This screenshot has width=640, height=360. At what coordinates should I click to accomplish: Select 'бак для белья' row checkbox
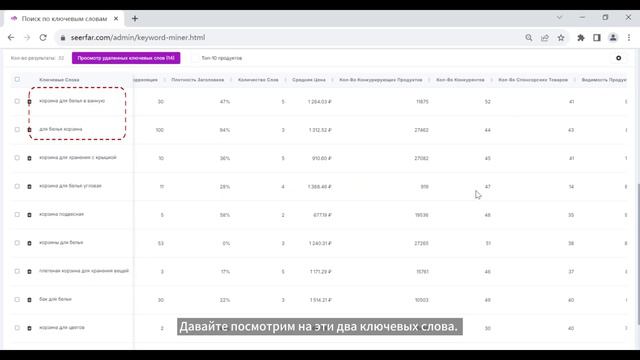(x=17, y=300)
